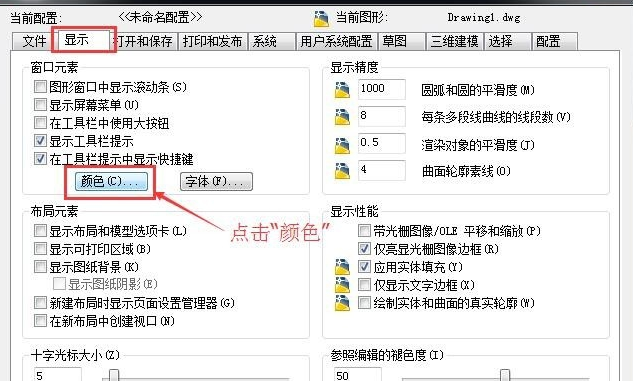The width and height of the screenshot is (633, 381).
Task: Open the 三维建模 tab
Action: (455, 41)
